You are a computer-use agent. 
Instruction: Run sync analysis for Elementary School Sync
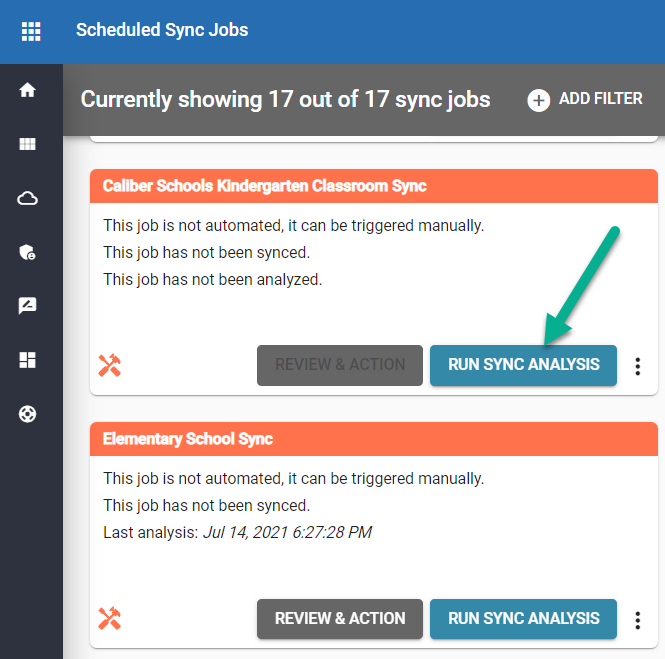pos(523,618)
